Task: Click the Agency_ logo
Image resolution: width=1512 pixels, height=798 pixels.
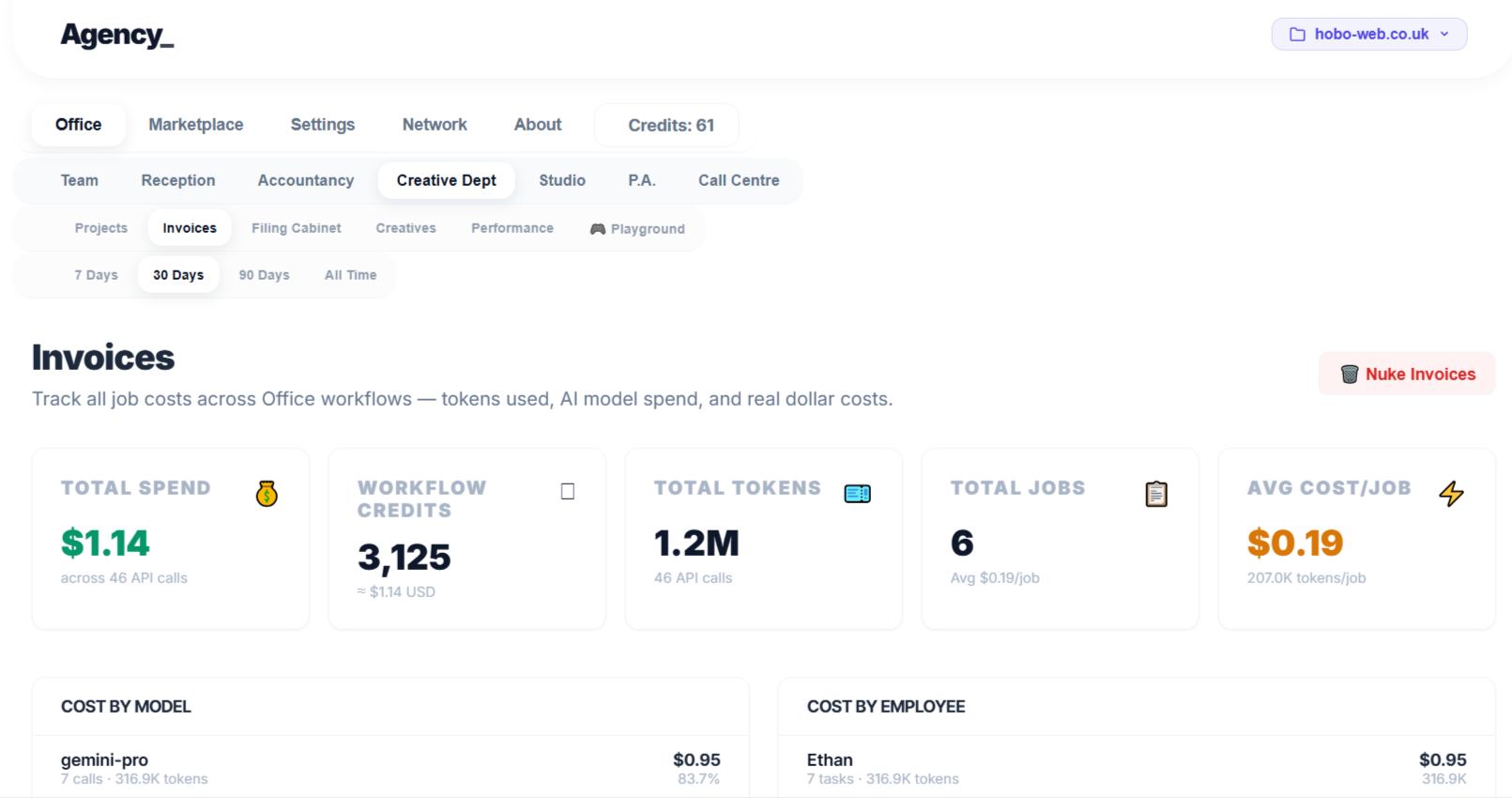Action: point(117,36)
